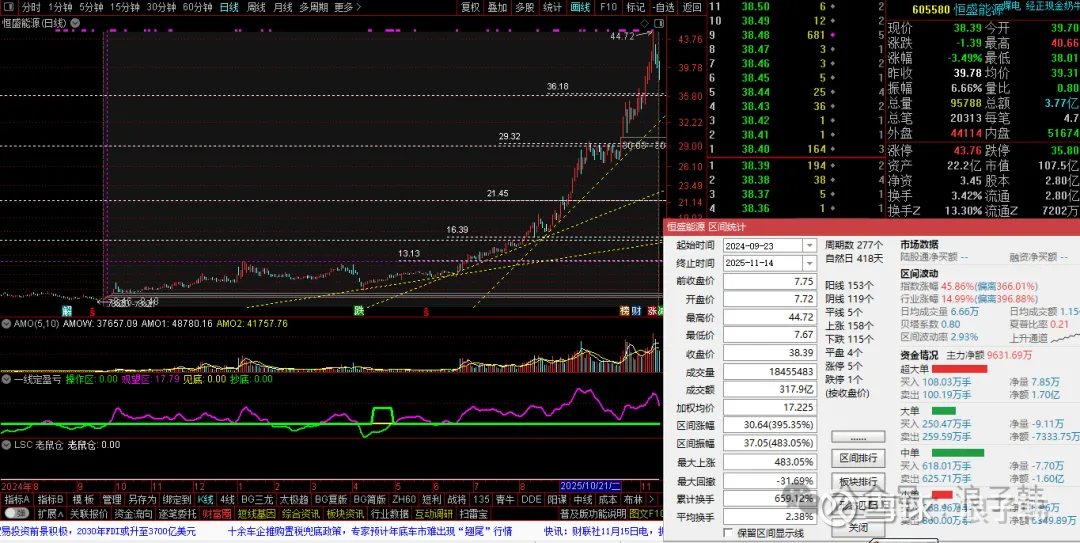Click the 返回 back button
Image resolution: width=1080 pixels, height=543 pixels.
click(692, 8)
